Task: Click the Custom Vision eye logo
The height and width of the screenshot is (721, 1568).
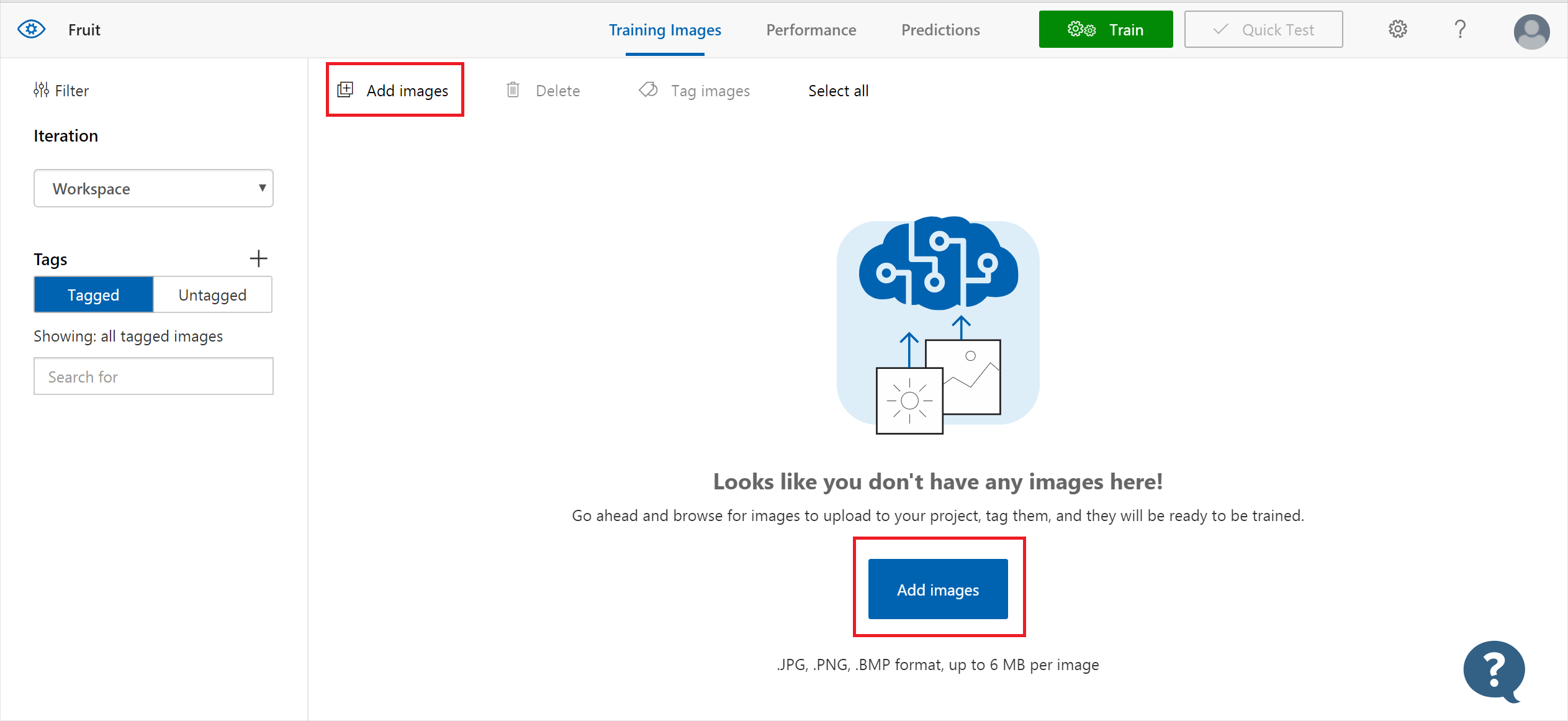Action: tap(31, 29)
